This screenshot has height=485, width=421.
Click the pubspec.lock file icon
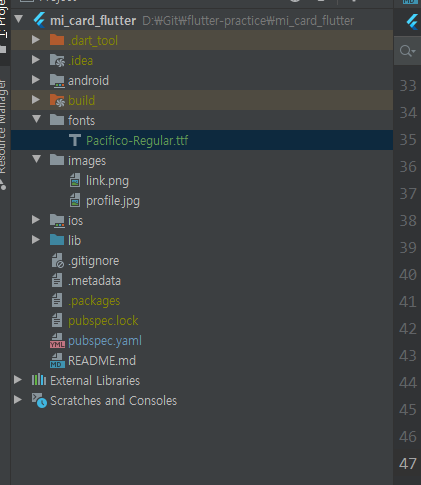pos(57,320)
